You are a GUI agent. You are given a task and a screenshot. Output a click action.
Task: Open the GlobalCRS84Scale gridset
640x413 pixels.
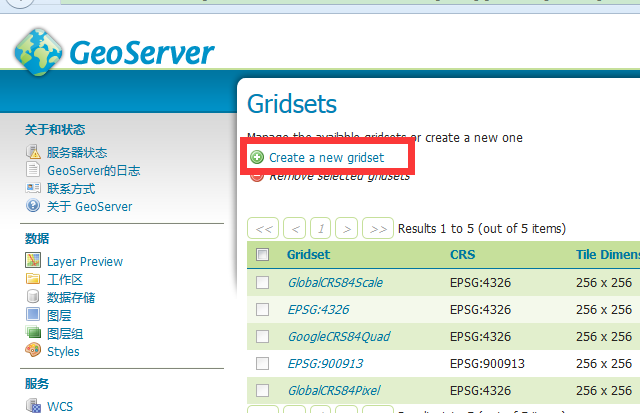click(x=336, y=282)
